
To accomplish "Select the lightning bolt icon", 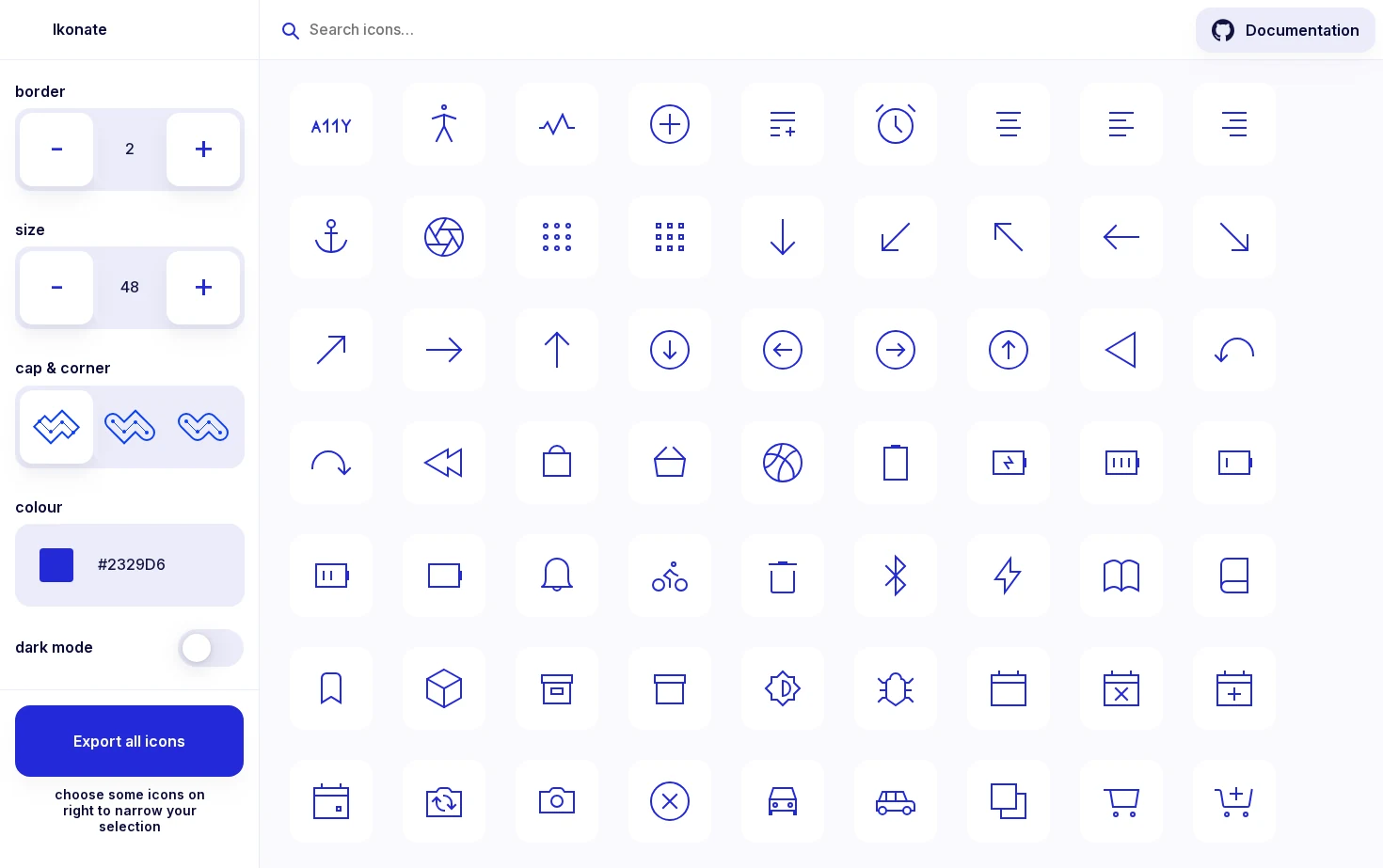I will click(1009, 576).
